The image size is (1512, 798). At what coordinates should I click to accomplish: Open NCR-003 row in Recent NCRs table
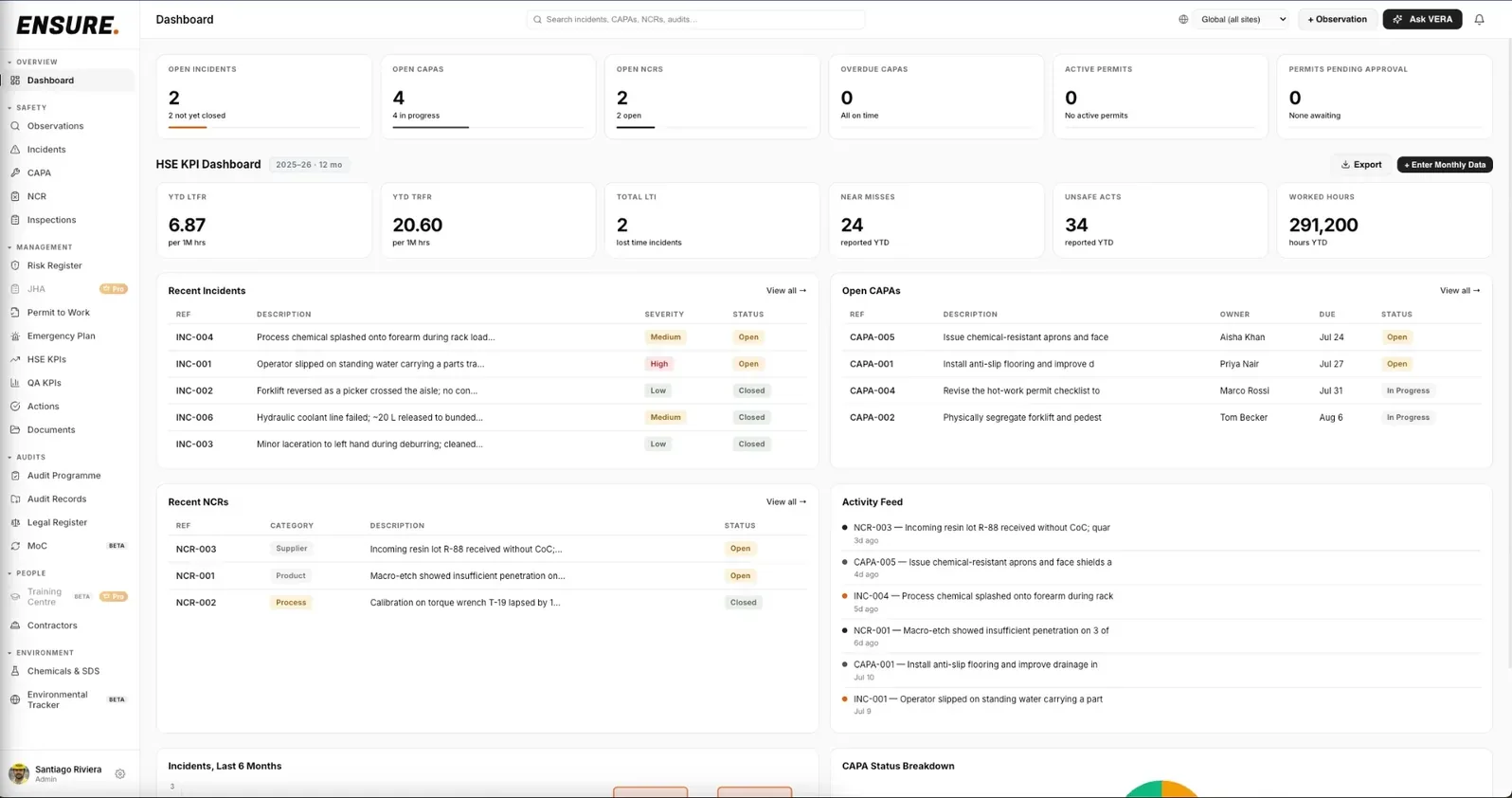point(488,549)
